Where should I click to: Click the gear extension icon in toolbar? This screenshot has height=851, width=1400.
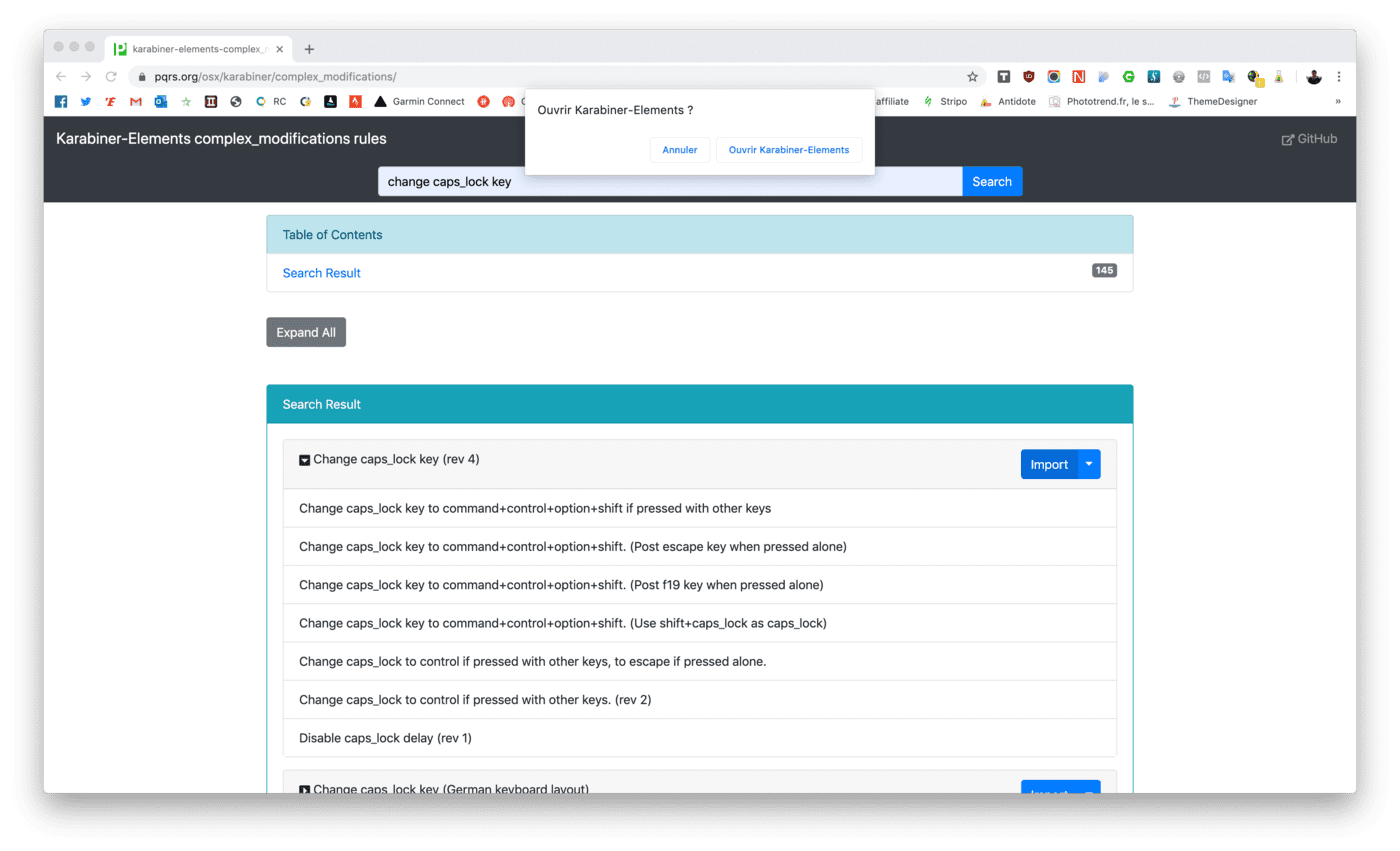1179,76
